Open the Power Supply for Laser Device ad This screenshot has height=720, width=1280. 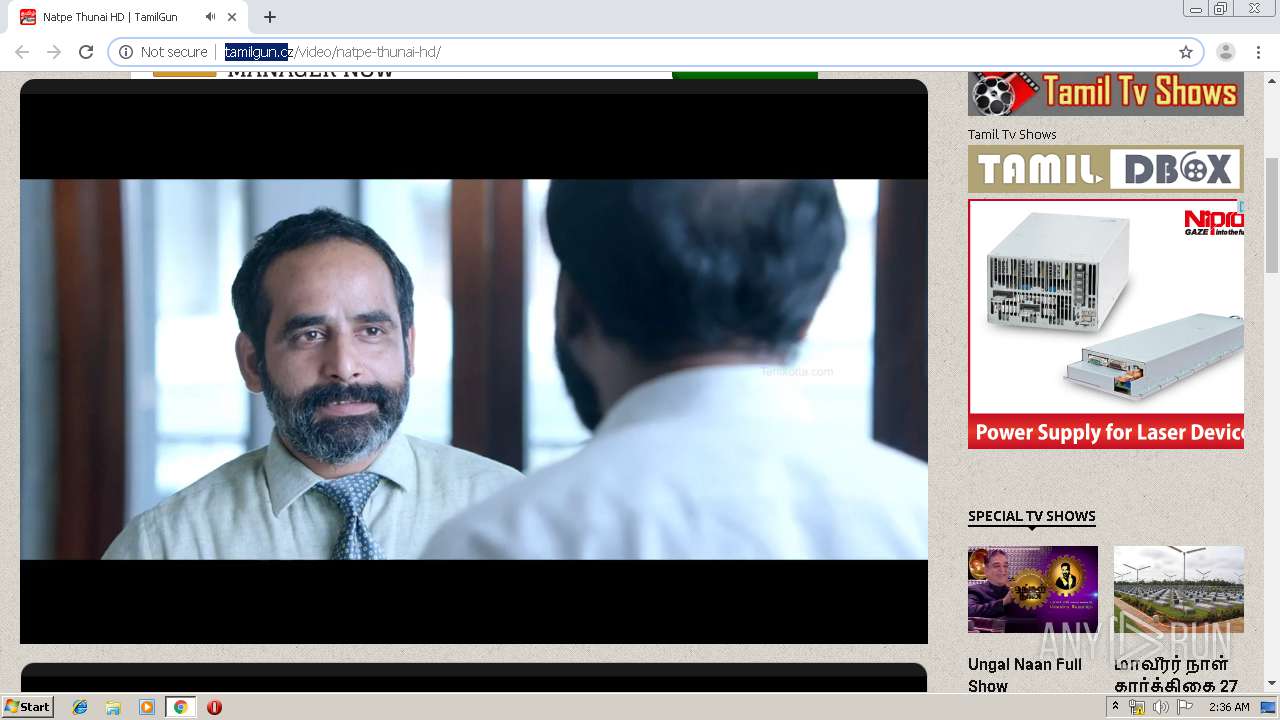coord(1106,324)
